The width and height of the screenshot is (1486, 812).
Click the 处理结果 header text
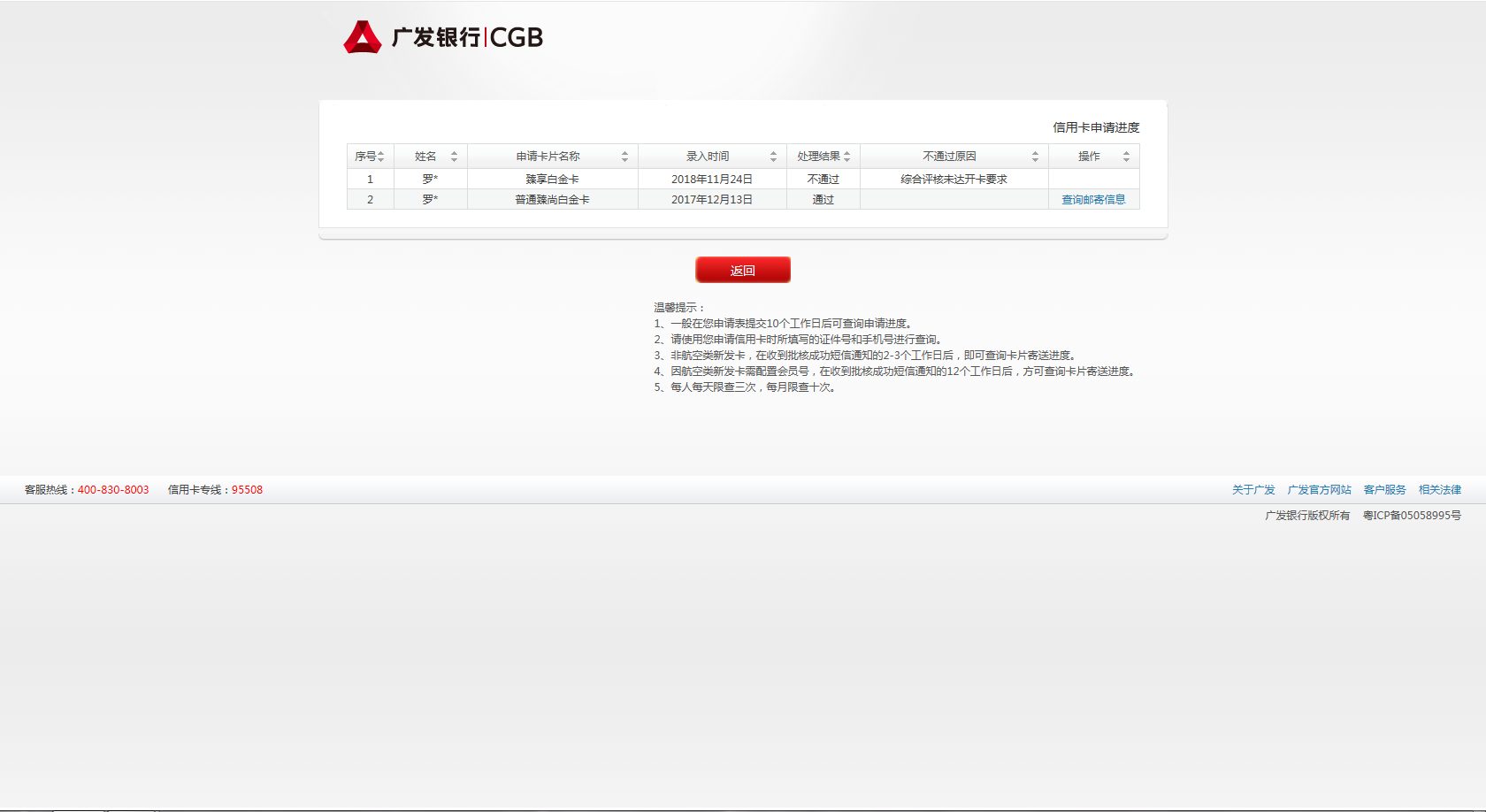pos(818,157)
